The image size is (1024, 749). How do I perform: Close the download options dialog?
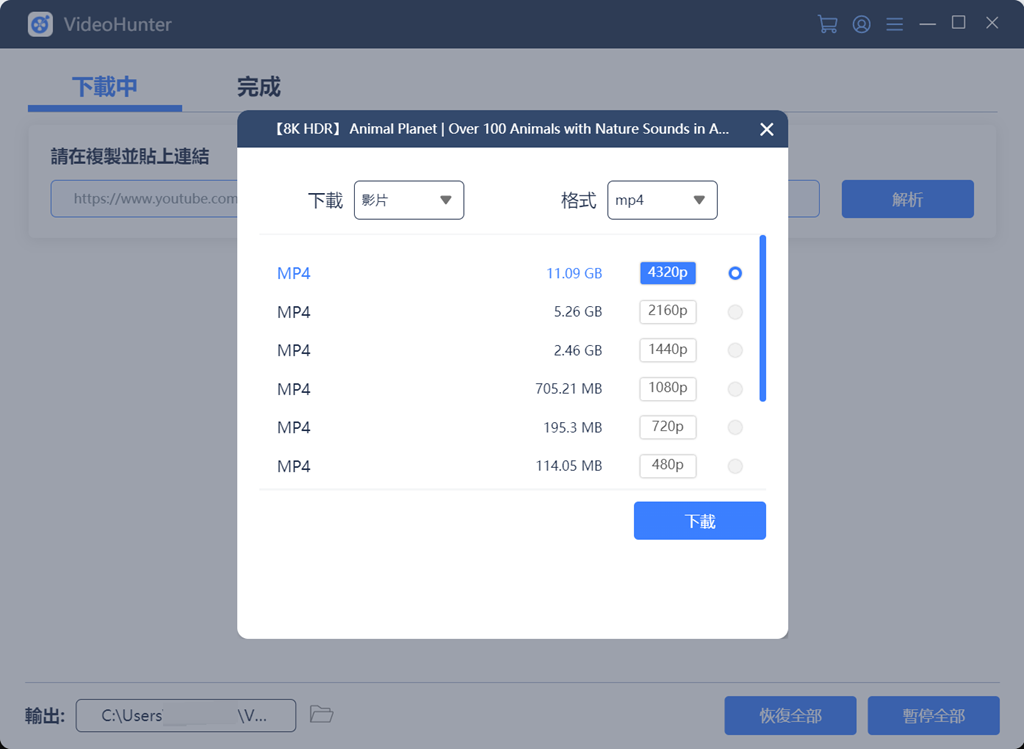click(x=767, y=129)
